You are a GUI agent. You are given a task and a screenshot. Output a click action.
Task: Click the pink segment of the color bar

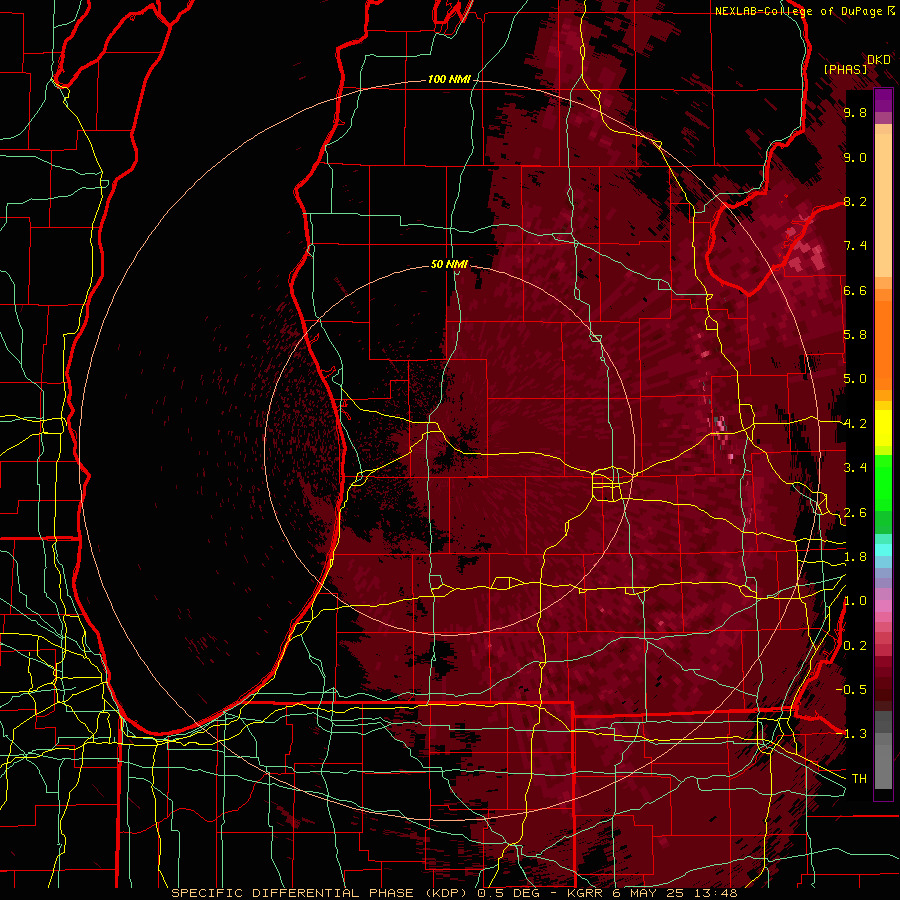[883, 606]
